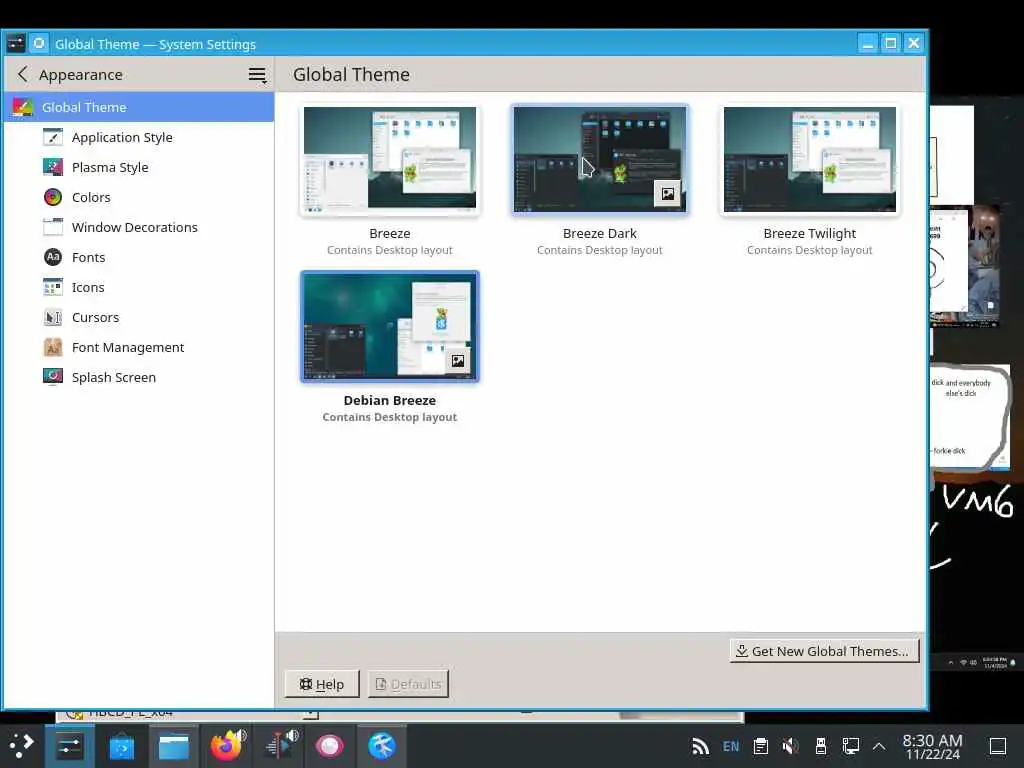Screen dimensions: 1024x768
Task: Open the sidebar hamburger menu
Action: pos(257,75)
